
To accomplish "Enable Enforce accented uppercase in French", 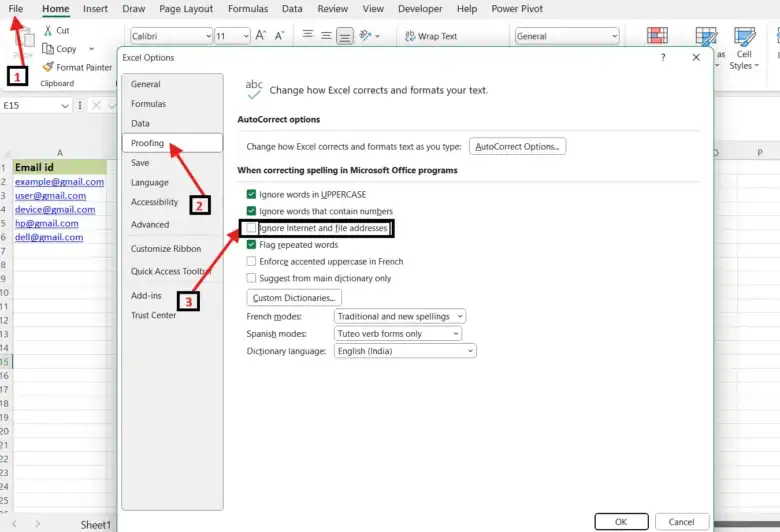I will tap(251, 261).
